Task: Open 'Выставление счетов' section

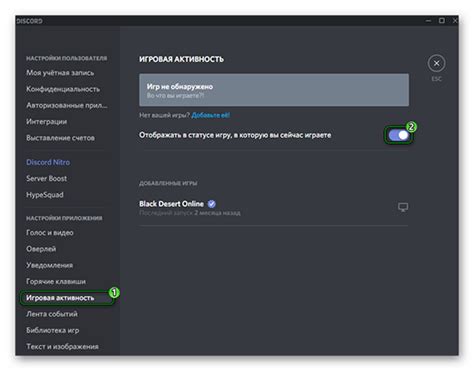Action: pos(60,138)
